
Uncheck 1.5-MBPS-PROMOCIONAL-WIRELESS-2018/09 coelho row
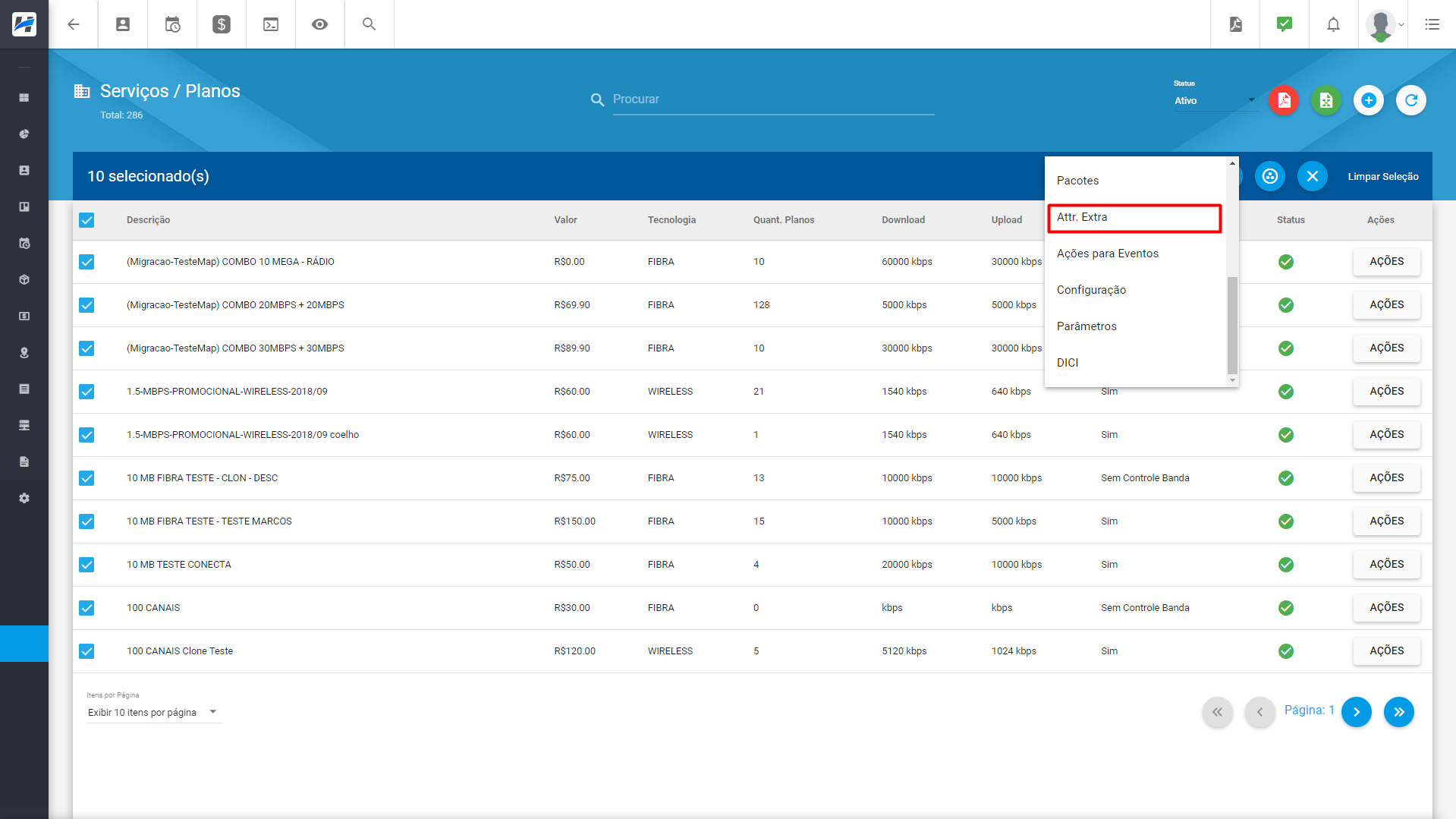pos(86,435)
